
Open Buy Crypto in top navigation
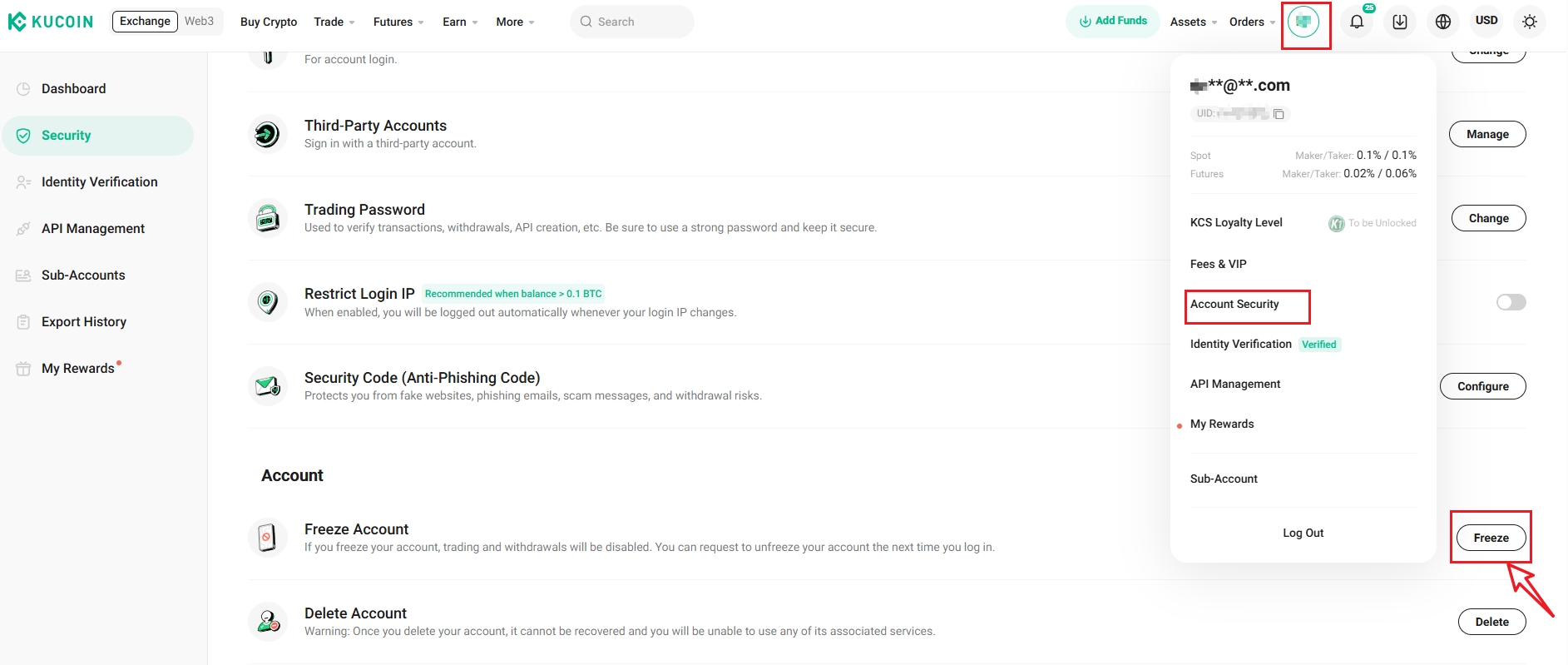269,22
